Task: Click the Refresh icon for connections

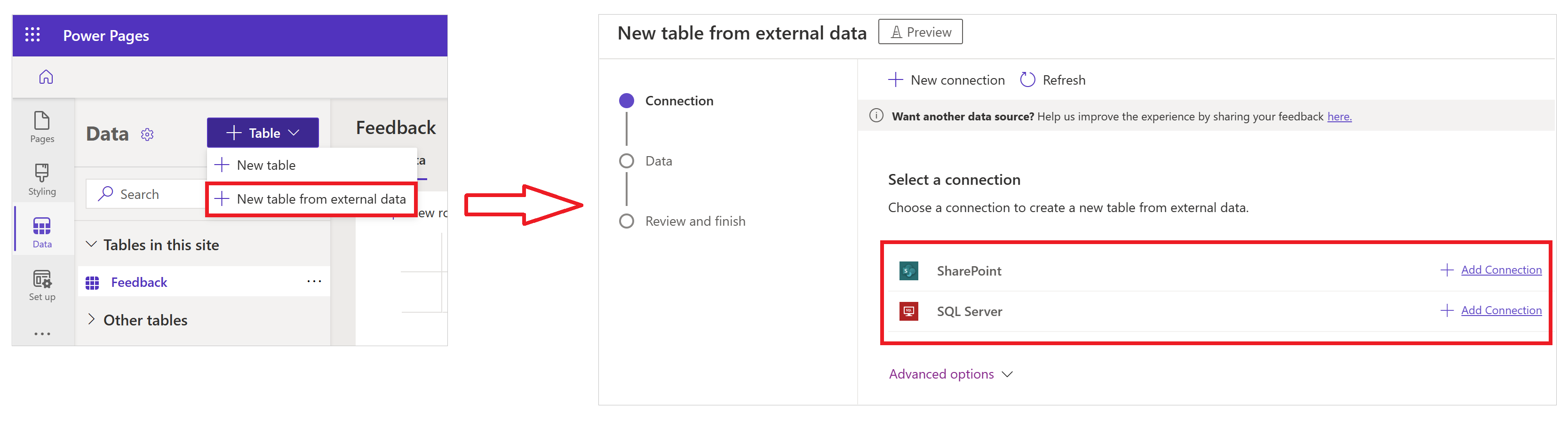Action: pos(1027,79)
